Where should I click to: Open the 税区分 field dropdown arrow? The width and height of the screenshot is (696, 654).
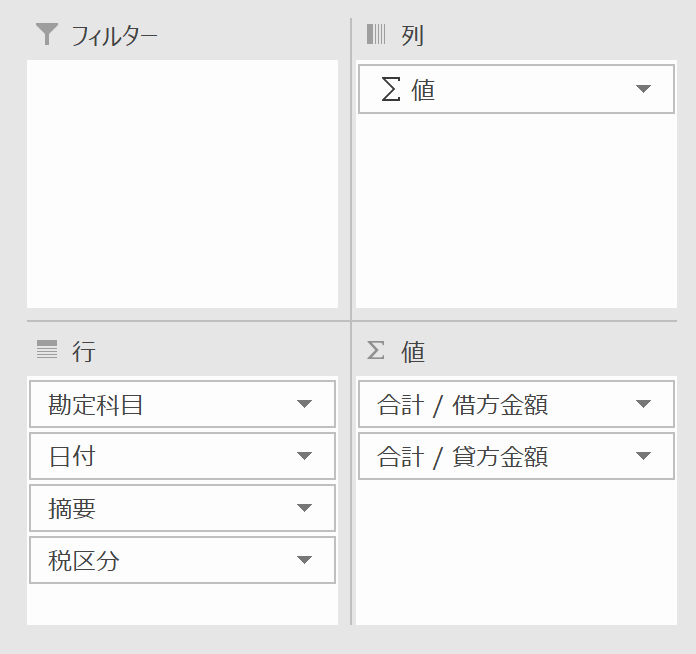coord(305,560)
